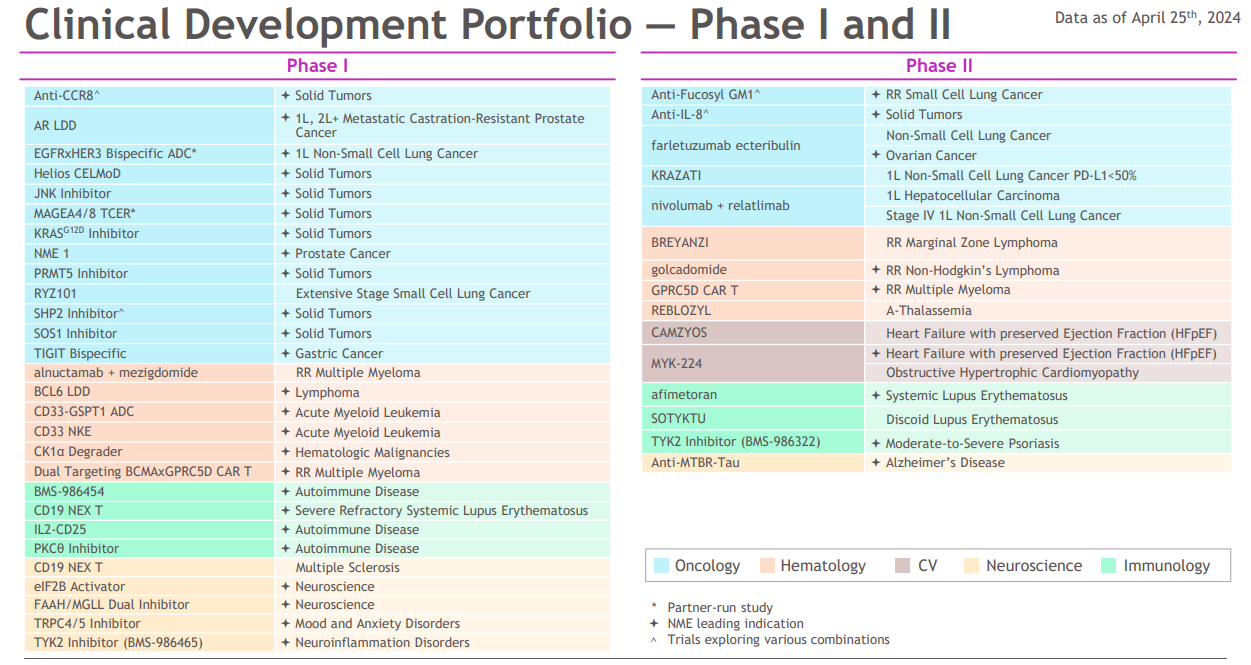Viewport: 1251px width, 665px height.
Task: Click the Mood and Anxiety Disorders indication
Action: point(378,624)
